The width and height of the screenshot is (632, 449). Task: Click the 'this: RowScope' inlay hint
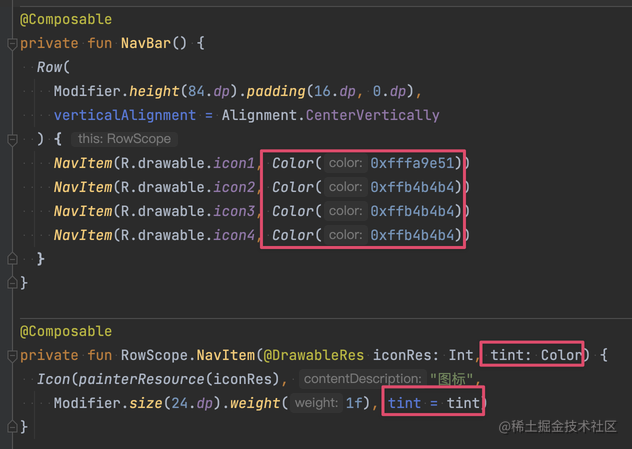coord(124,139)
